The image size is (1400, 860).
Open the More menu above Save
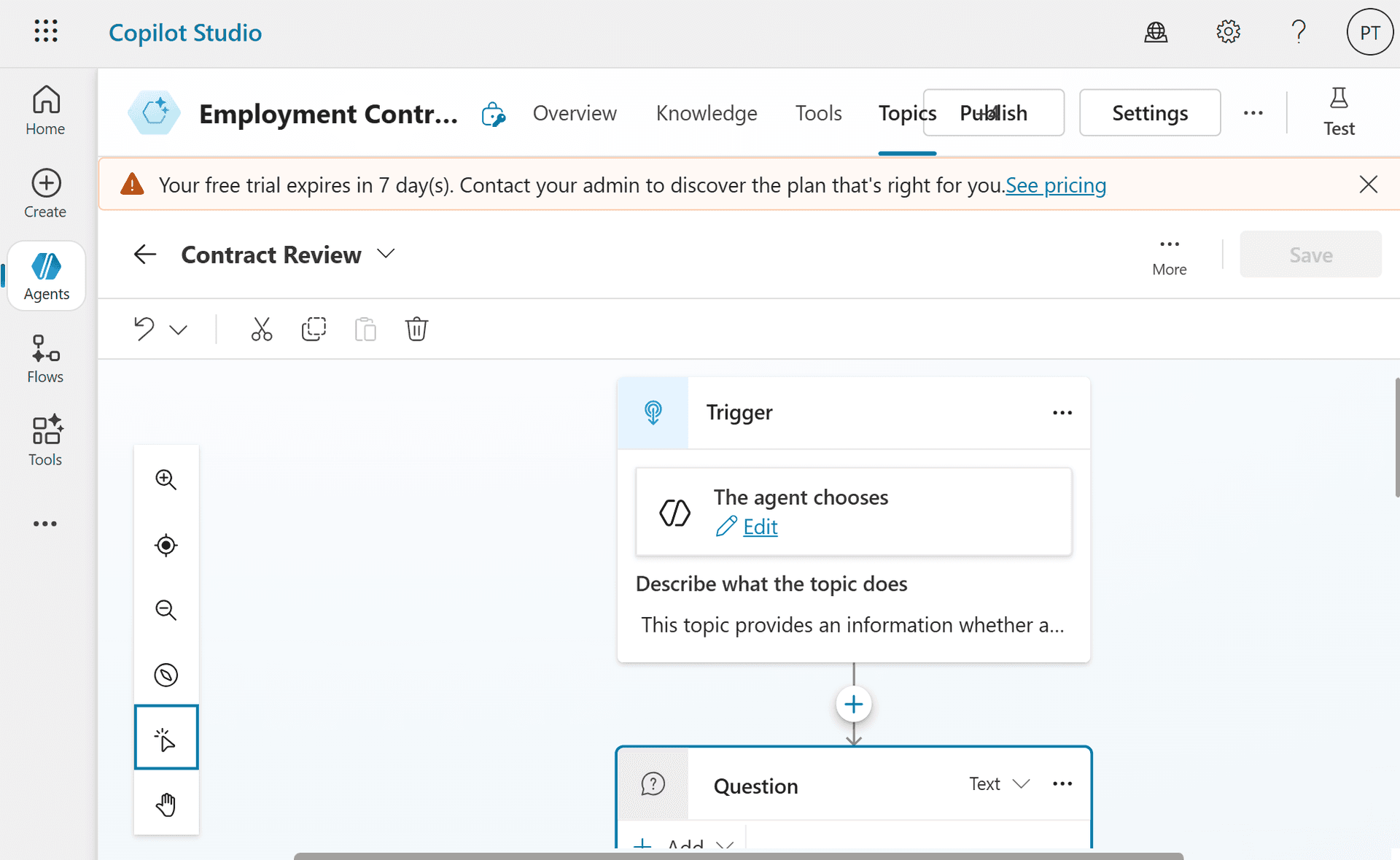tap(1170, 256)
